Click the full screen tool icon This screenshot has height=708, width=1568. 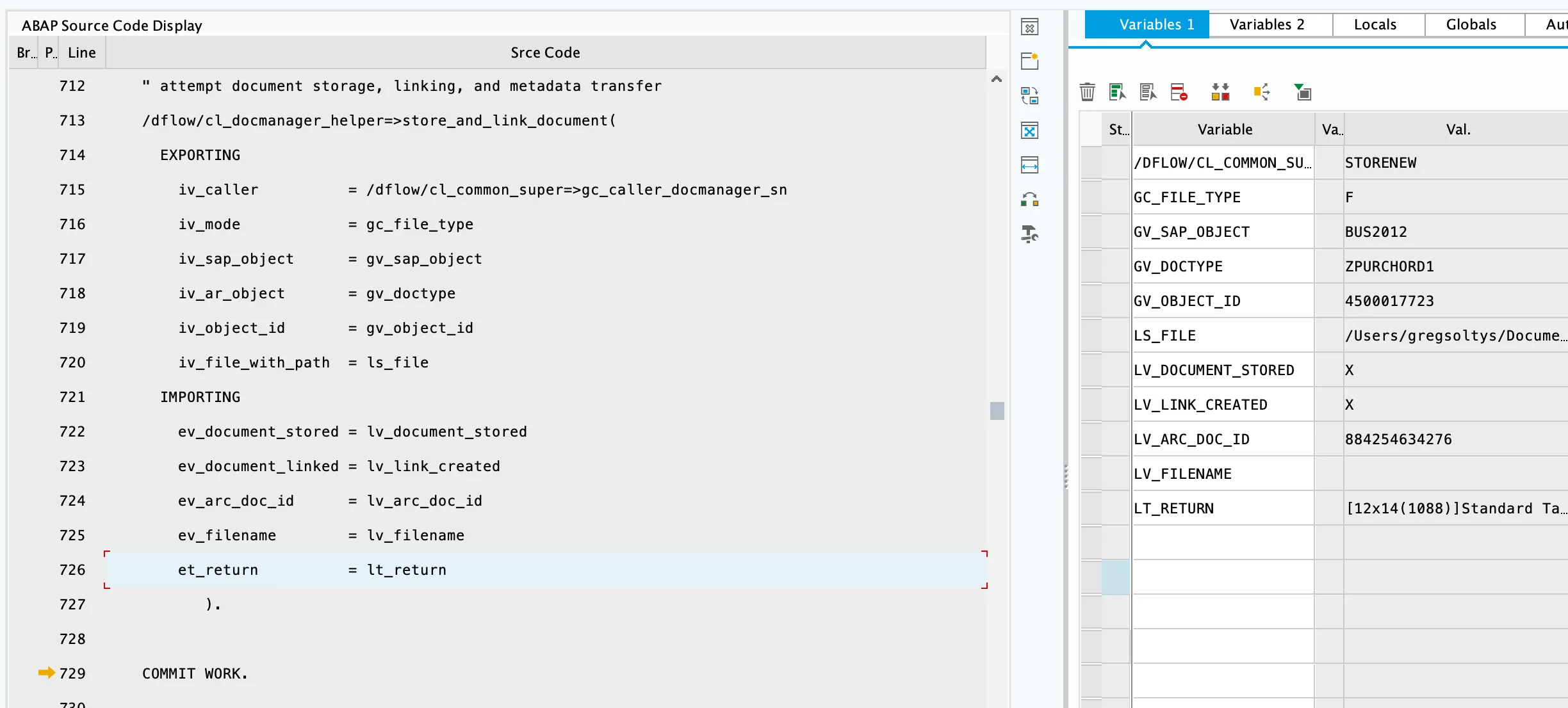[x=1029, y=131]
